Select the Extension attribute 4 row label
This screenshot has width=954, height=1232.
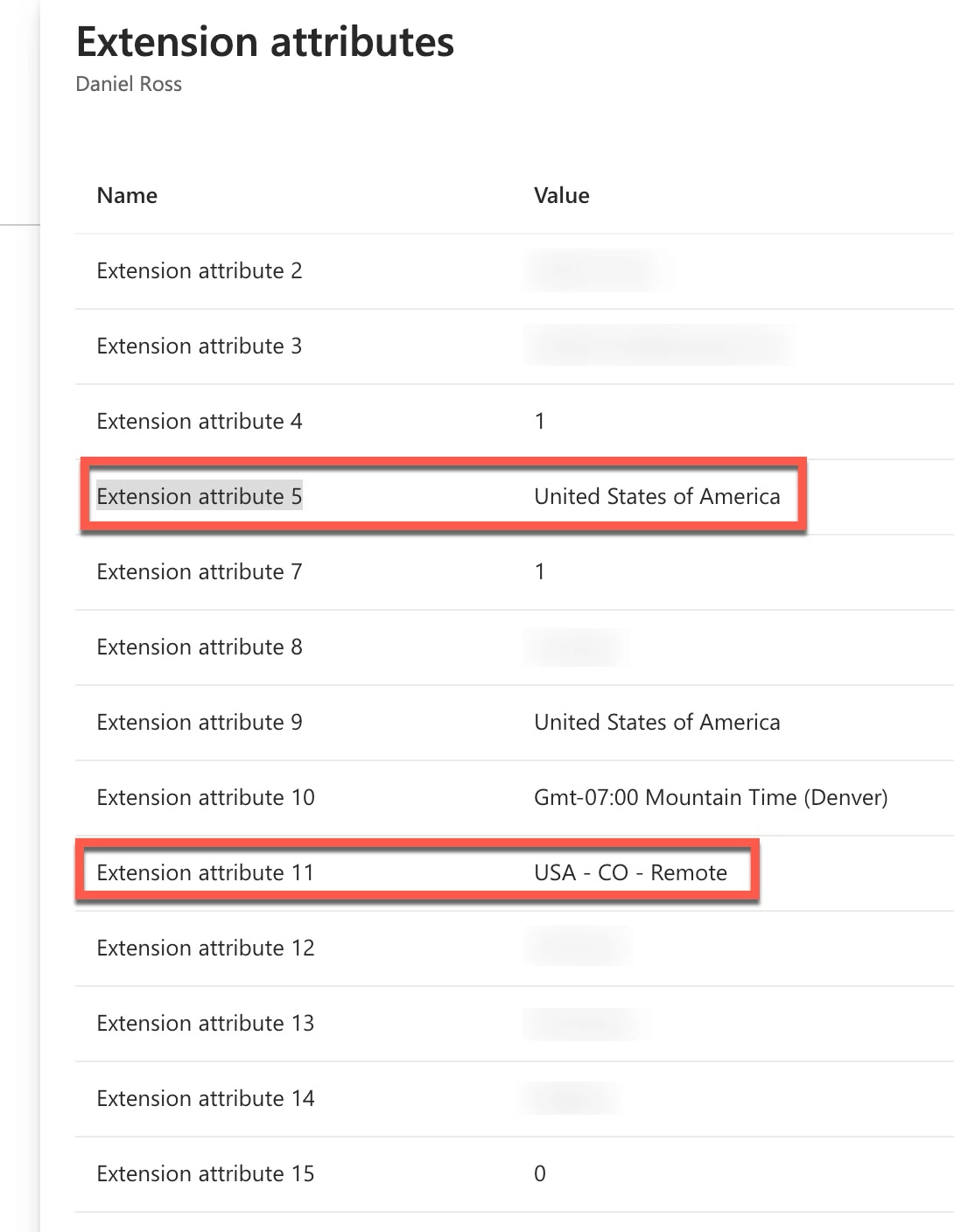point(200,421)
